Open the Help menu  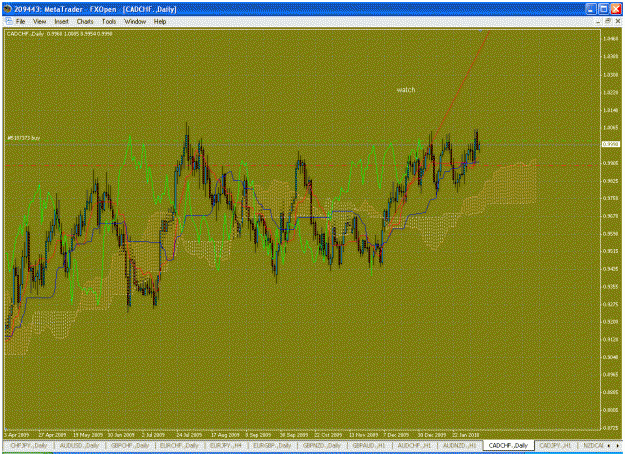(x=160, y=22)
